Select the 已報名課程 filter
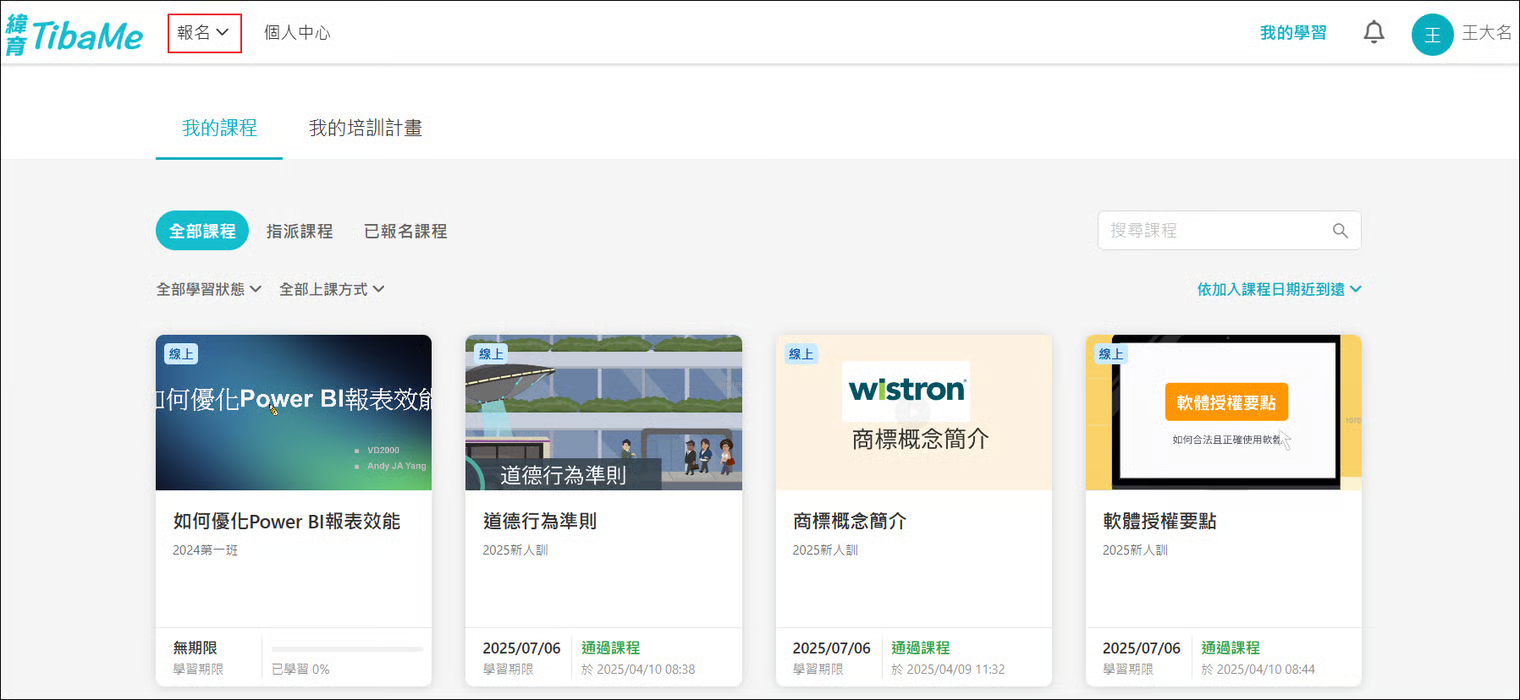This screenshot has width=1520, height=700. coord(405,231)
